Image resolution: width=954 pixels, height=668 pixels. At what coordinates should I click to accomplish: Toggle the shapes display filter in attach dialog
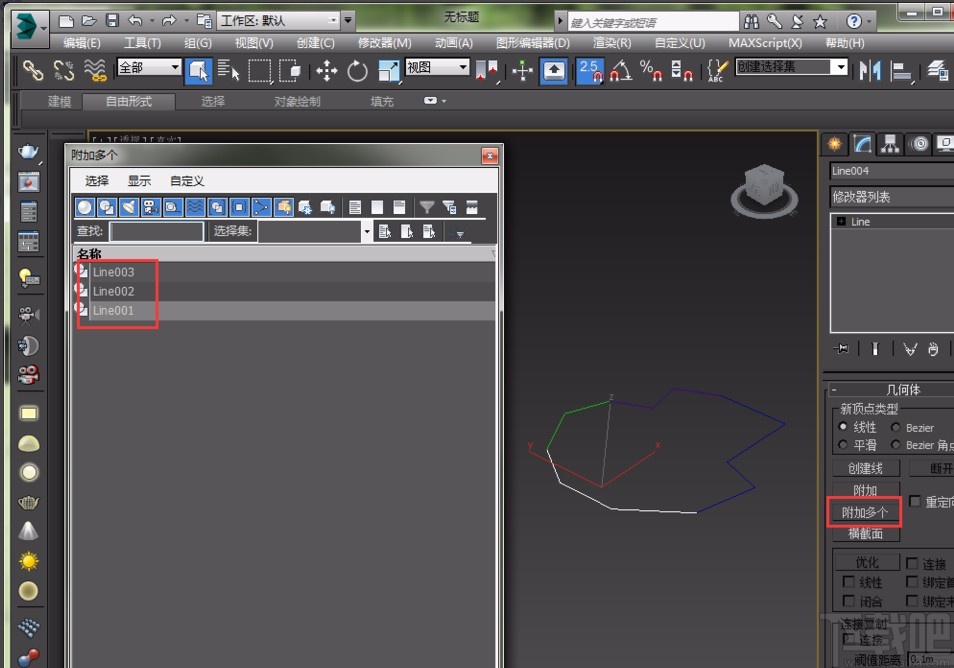pos(105,207)
